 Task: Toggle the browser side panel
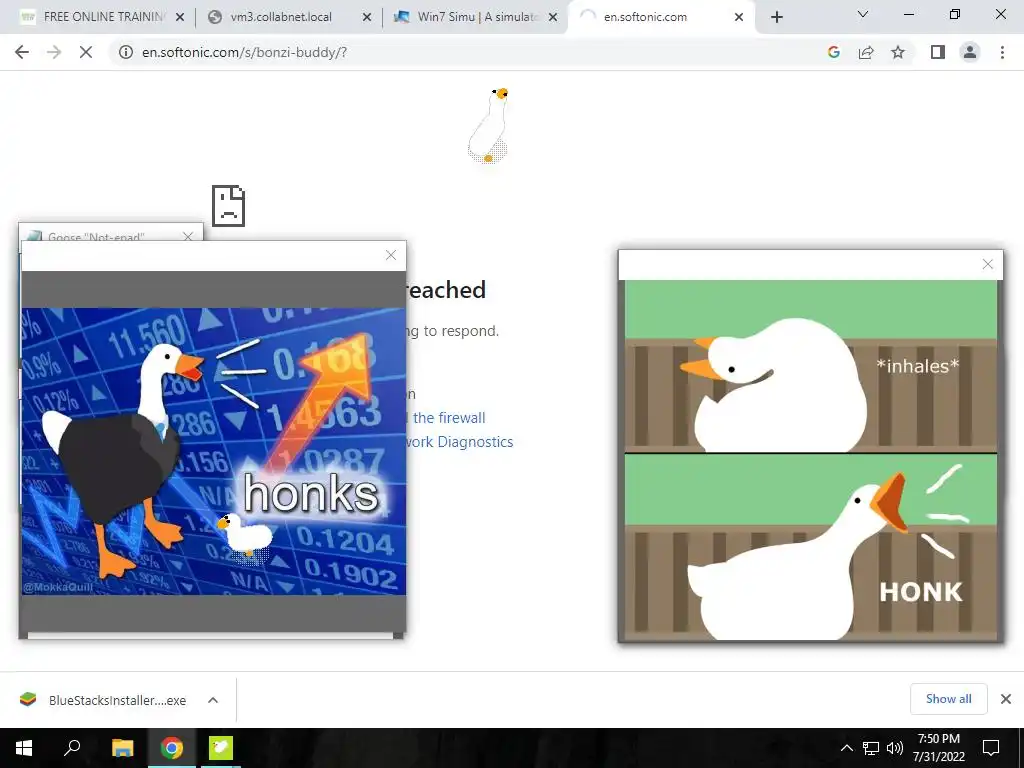pos(938,52)
